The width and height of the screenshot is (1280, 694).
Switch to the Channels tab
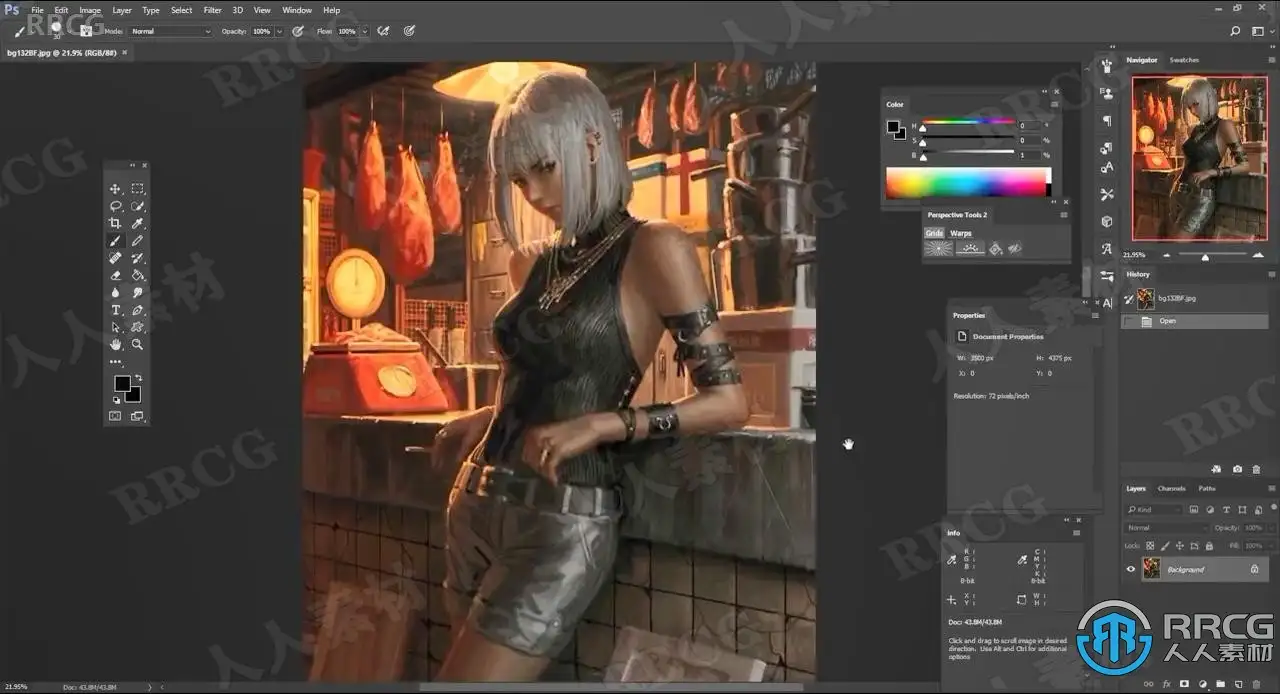pos(1171,489)
